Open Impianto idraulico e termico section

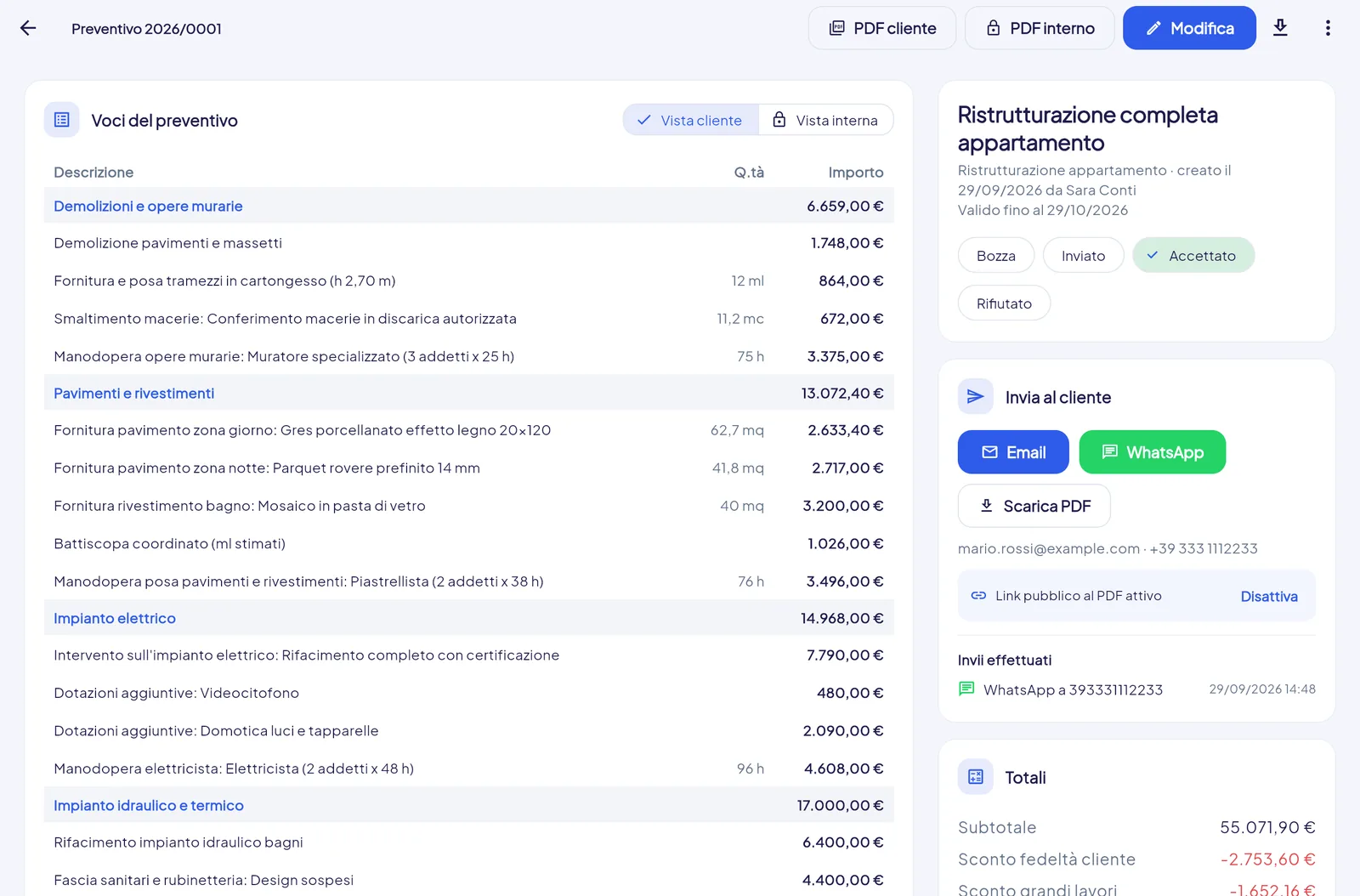[x=469, y=805]
